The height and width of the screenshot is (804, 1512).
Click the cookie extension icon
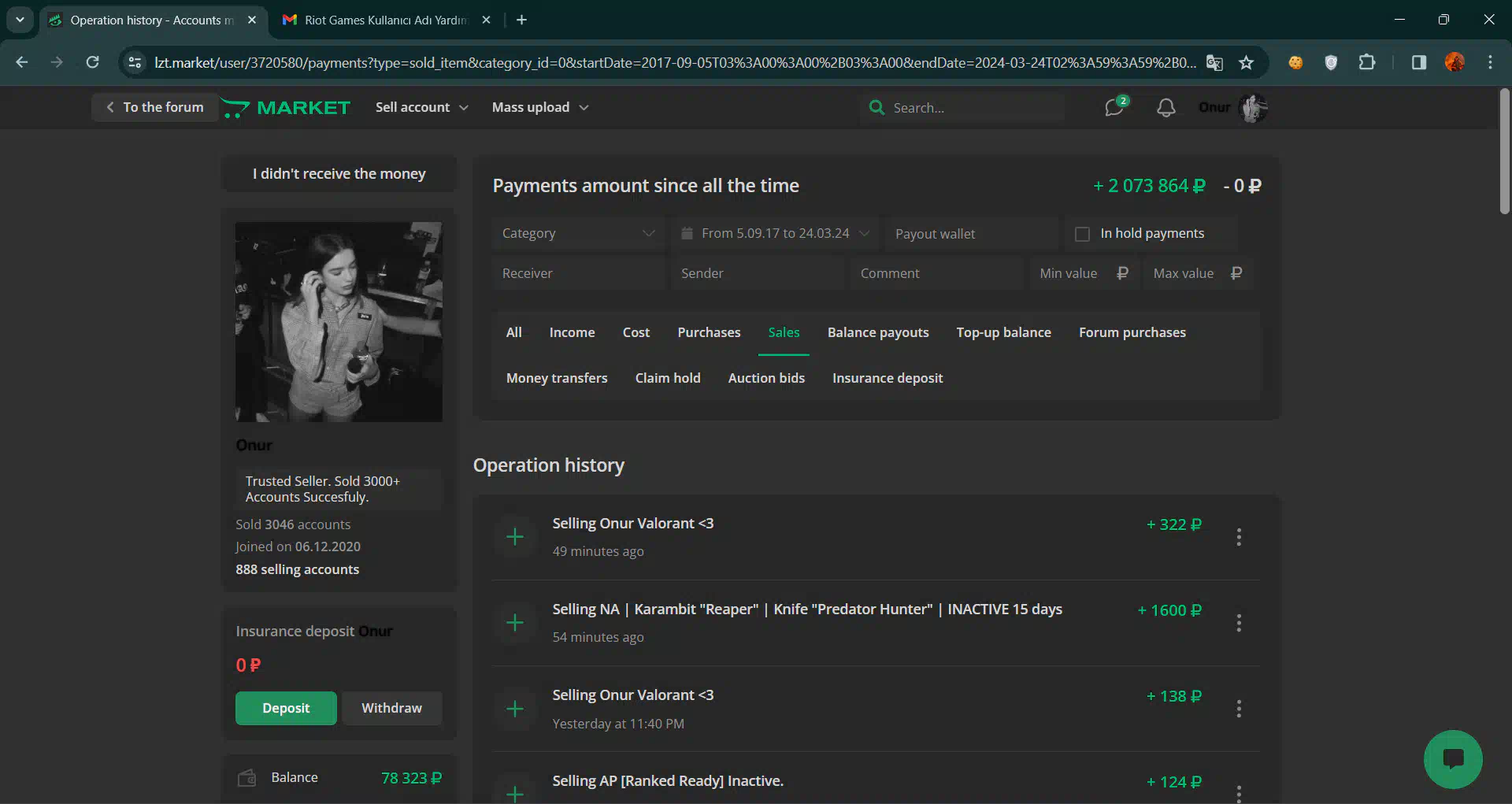pos(1295,62)
